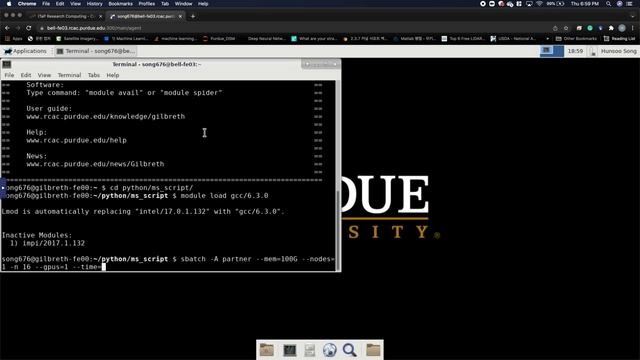Viewport: 640px width, 360px height.
Task: Open the terminal View menu
Action: [x=44, y=75]
